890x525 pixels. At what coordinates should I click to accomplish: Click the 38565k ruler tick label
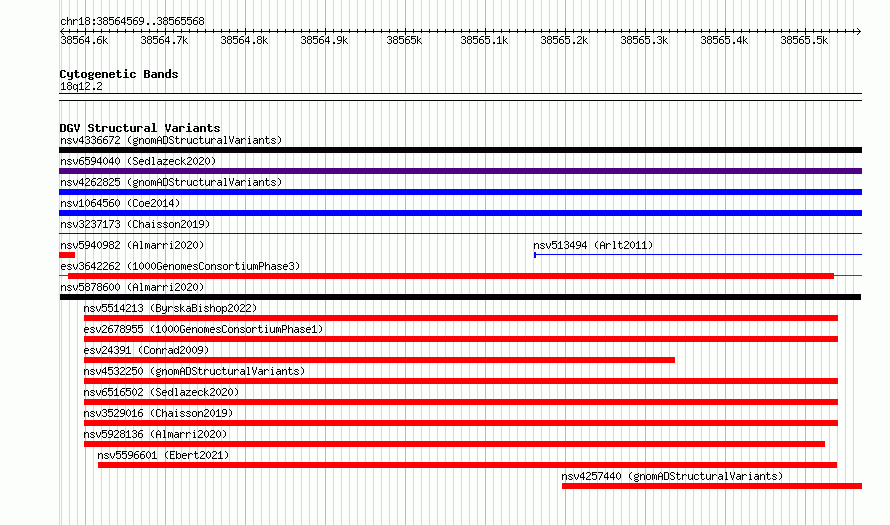click(x=404, y=40)
